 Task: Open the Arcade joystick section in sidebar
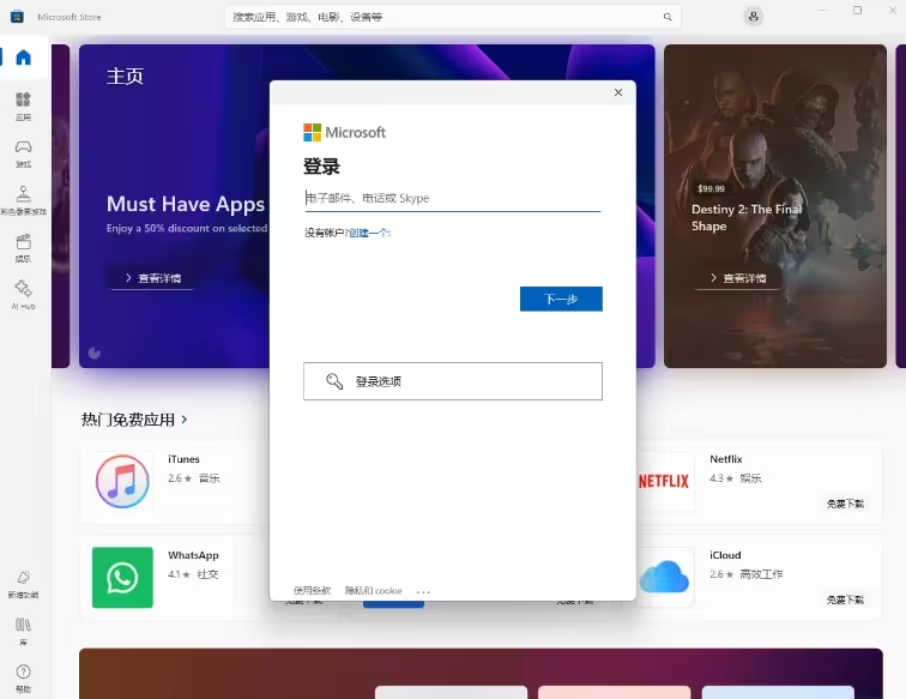[x=23, y=200]
